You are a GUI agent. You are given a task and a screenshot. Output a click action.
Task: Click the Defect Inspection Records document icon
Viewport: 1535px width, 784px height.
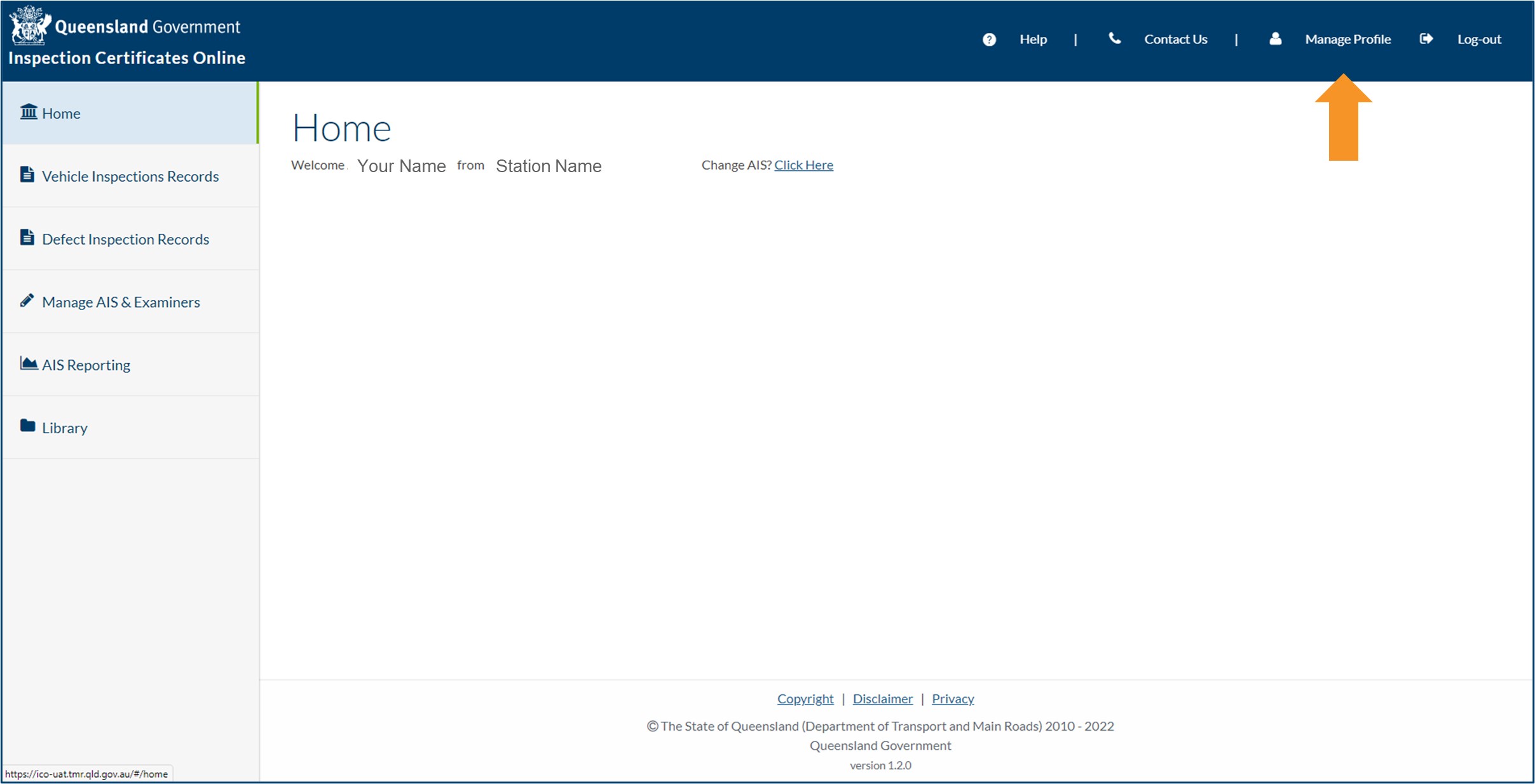(27, 237)
